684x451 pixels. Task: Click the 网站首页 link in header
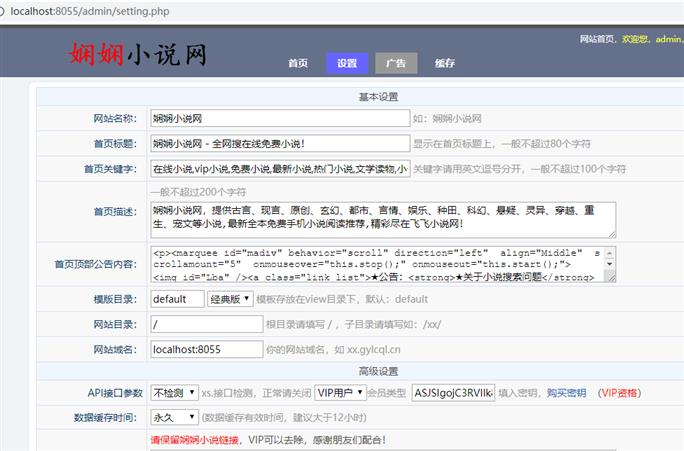(597, 39)
